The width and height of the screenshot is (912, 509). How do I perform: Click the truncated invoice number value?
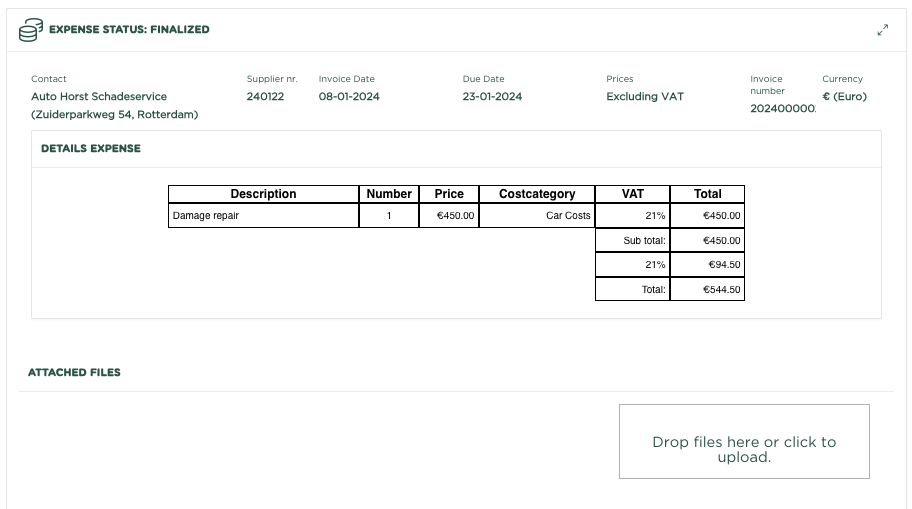[x=783, y=108]
